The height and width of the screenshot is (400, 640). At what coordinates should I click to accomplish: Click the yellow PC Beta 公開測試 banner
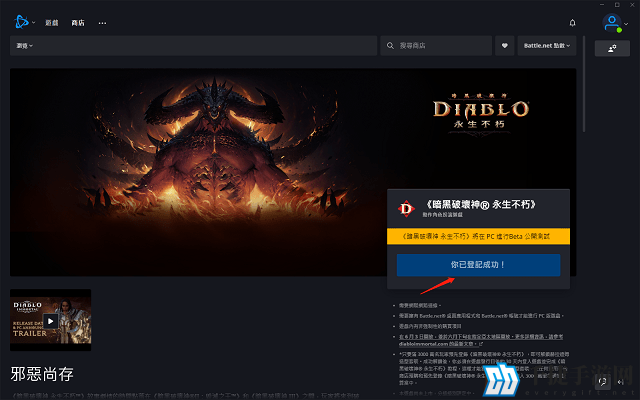point(478,236)
